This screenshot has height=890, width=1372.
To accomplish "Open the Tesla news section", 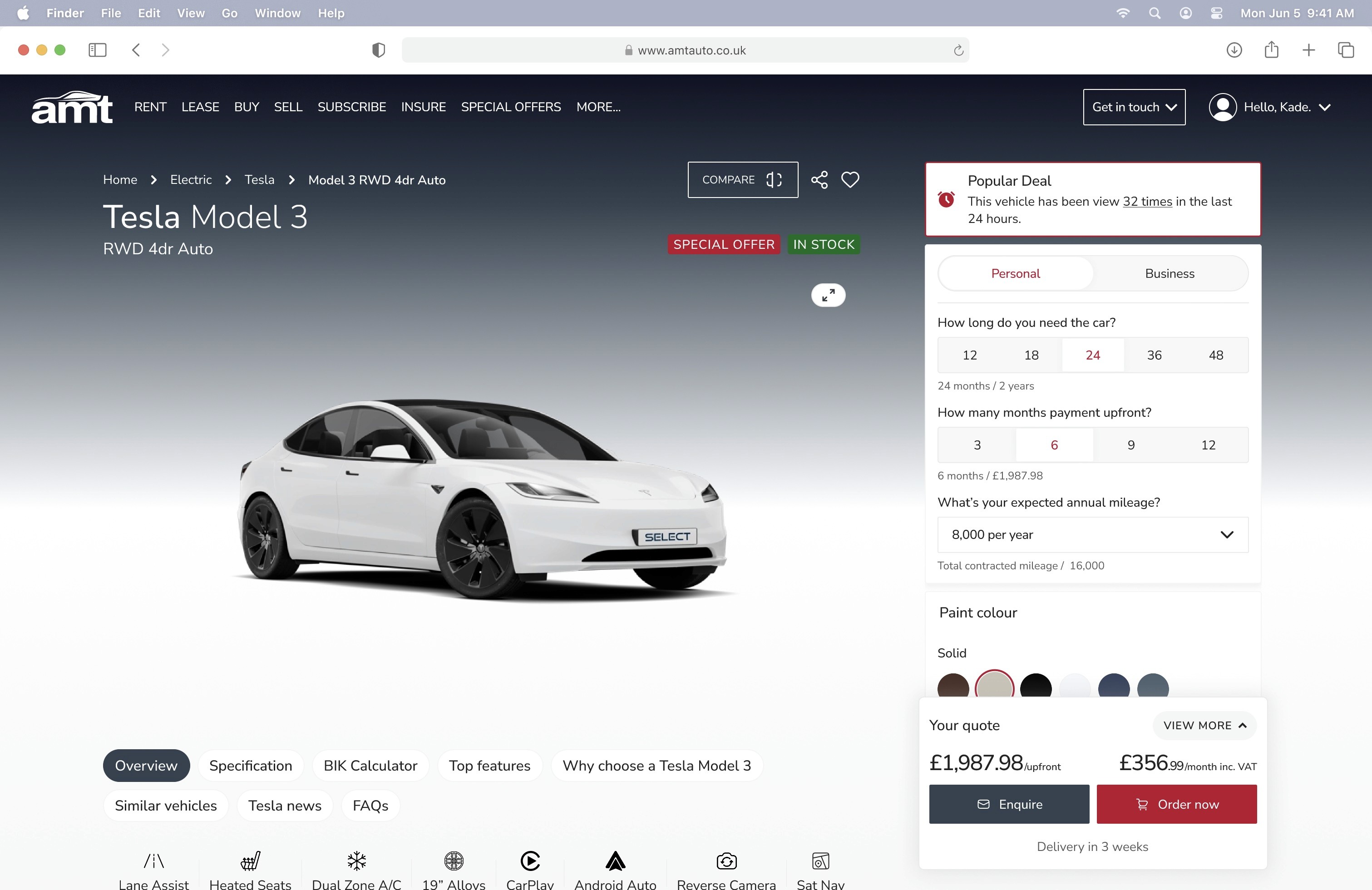I will tap(285, 806).
